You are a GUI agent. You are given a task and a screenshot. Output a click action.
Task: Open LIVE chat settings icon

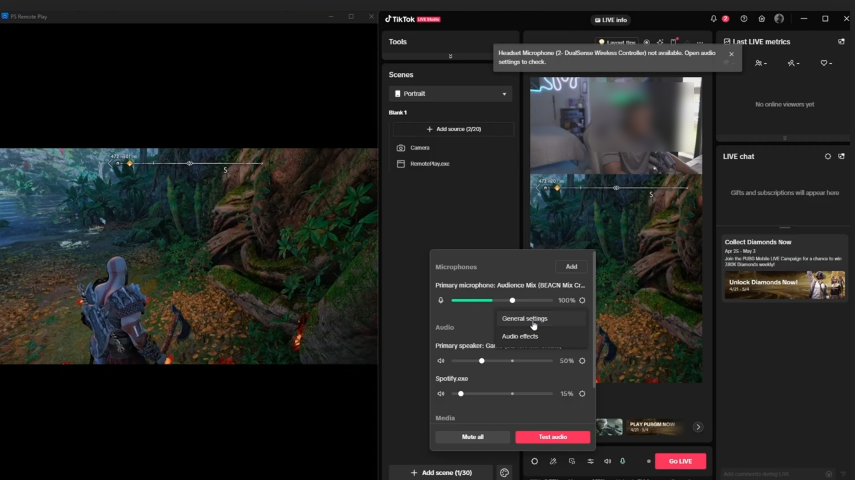[x=828, y=157]
